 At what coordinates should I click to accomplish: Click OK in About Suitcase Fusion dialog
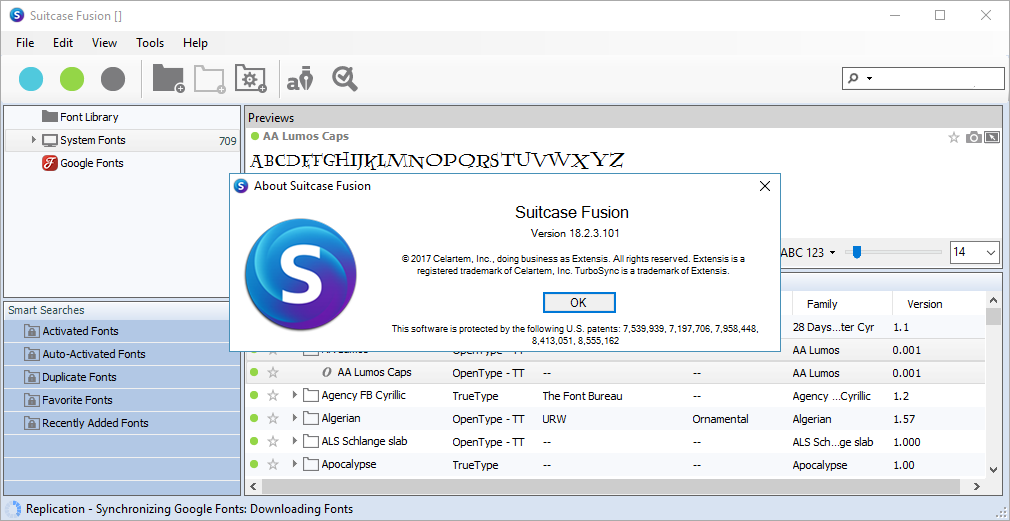pos(579,303)
